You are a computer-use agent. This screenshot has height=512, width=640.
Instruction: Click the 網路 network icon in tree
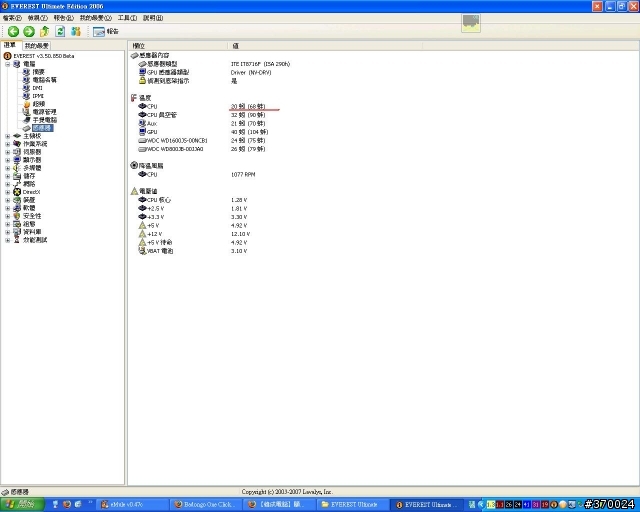(x=17, y=184)
